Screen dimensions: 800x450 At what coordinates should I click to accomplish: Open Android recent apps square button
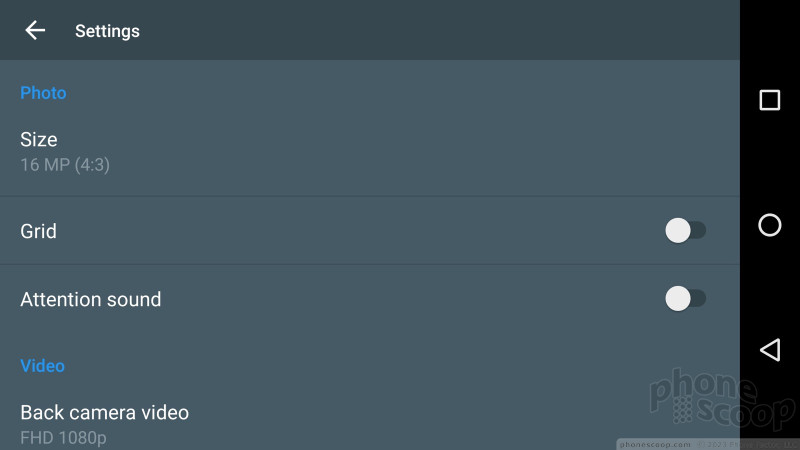pos(769,100)
